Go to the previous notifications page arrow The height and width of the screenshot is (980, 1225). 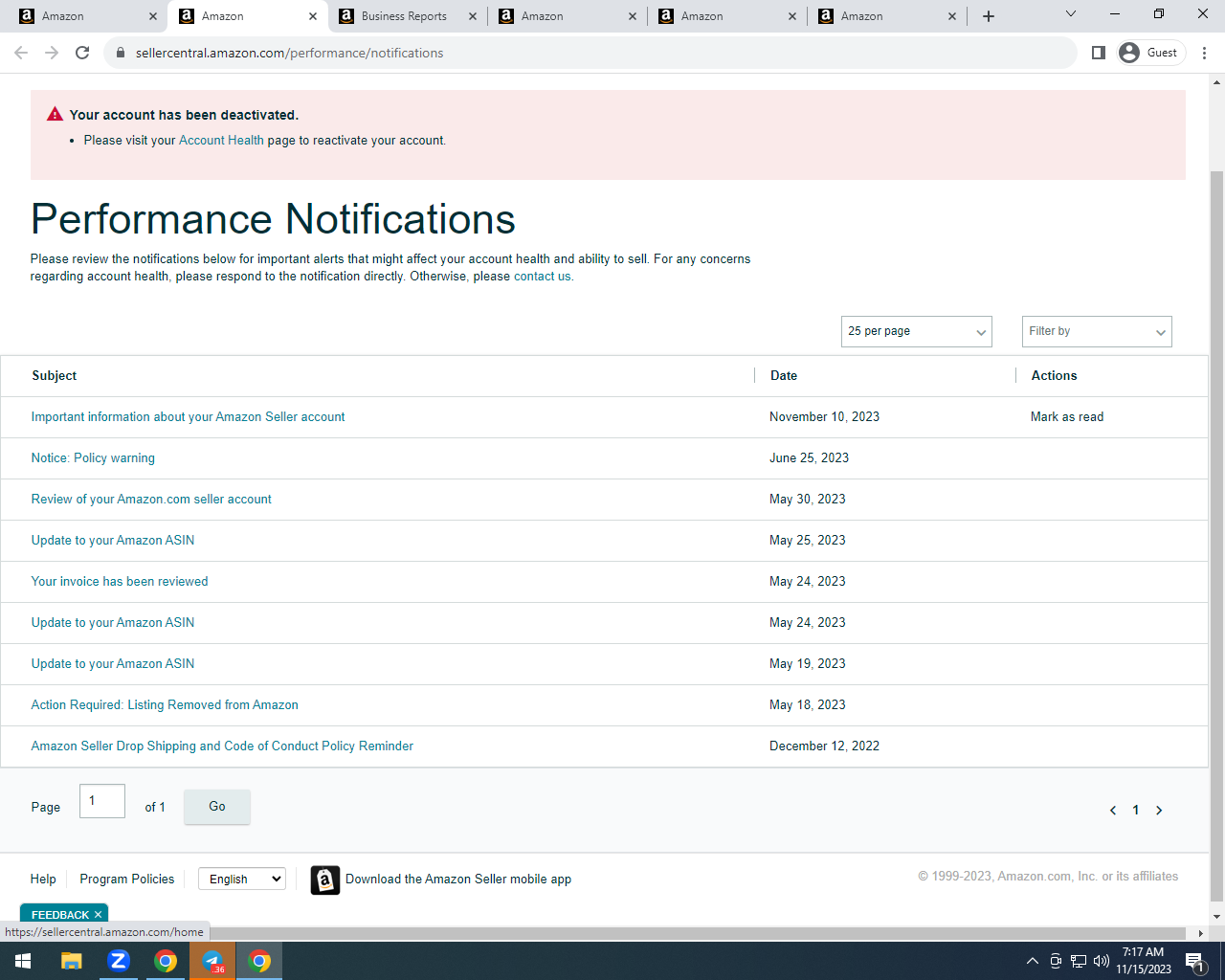tap(1113, 811)
